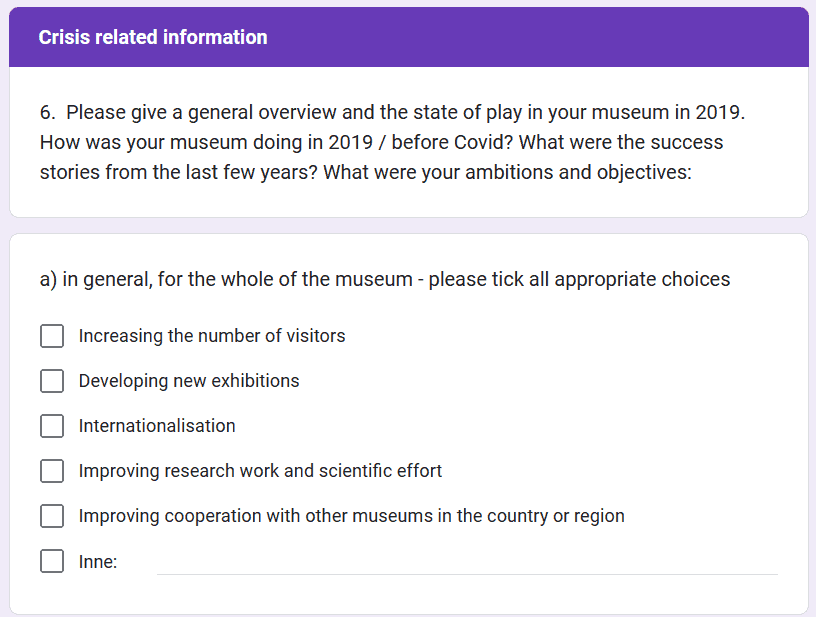Image resolution: width=816 pixels, height=617 pixels.
Task: Click 'ambitions and objectives' text in question
Action: click(578, 172)
